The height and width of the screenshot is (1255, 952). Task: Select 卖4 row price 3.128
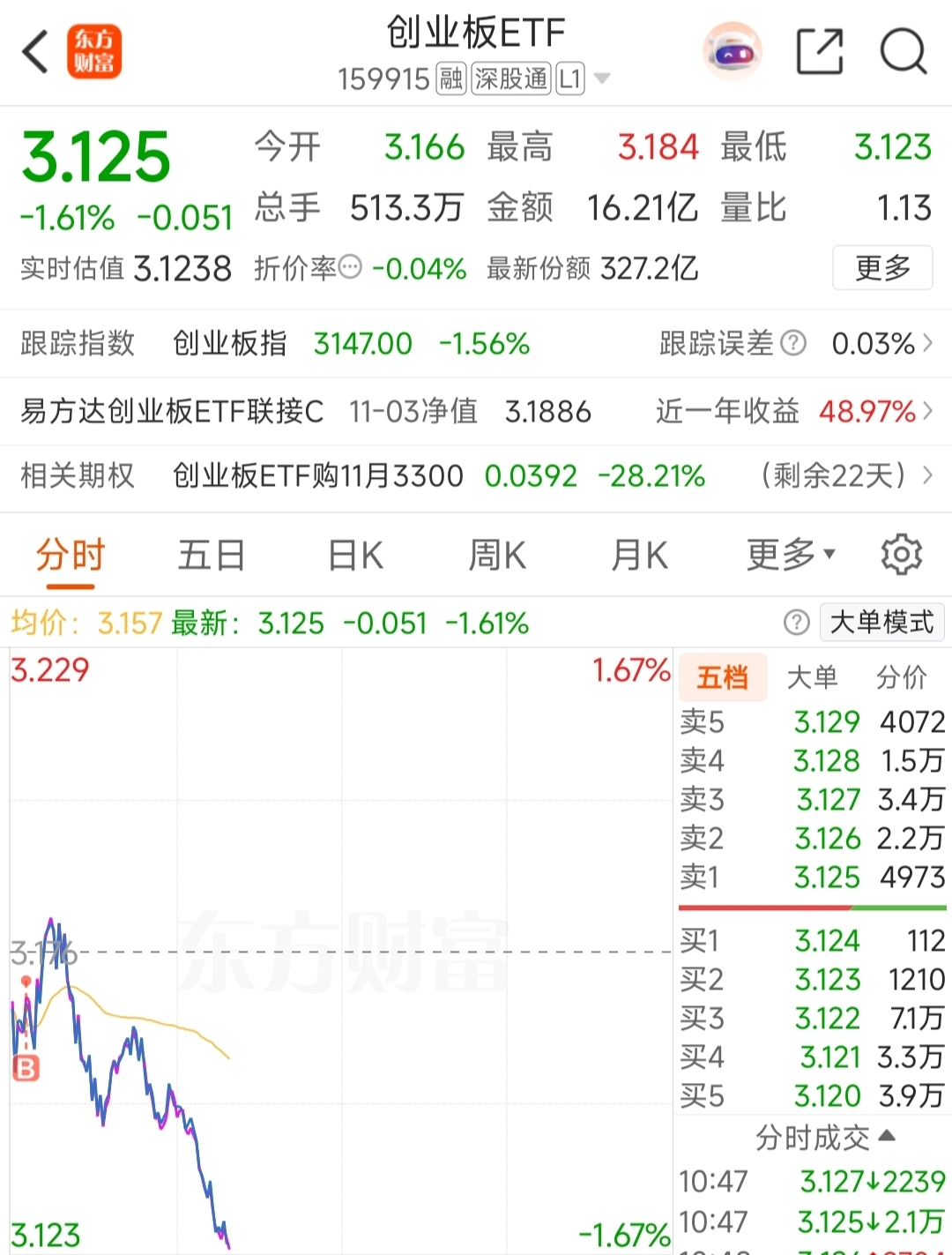pos(812,761)
